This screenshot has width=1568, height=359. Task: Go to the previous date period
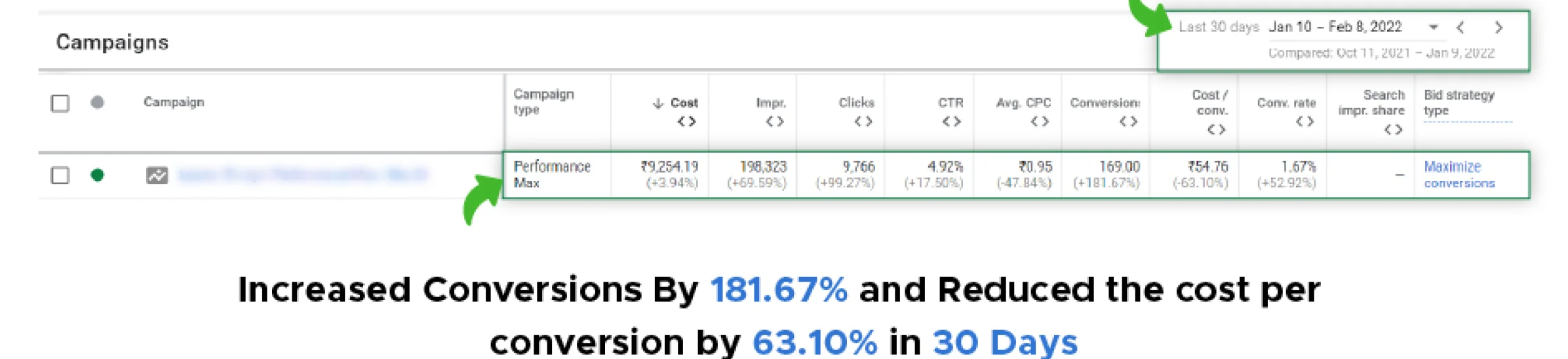[x=1460, y=27]
